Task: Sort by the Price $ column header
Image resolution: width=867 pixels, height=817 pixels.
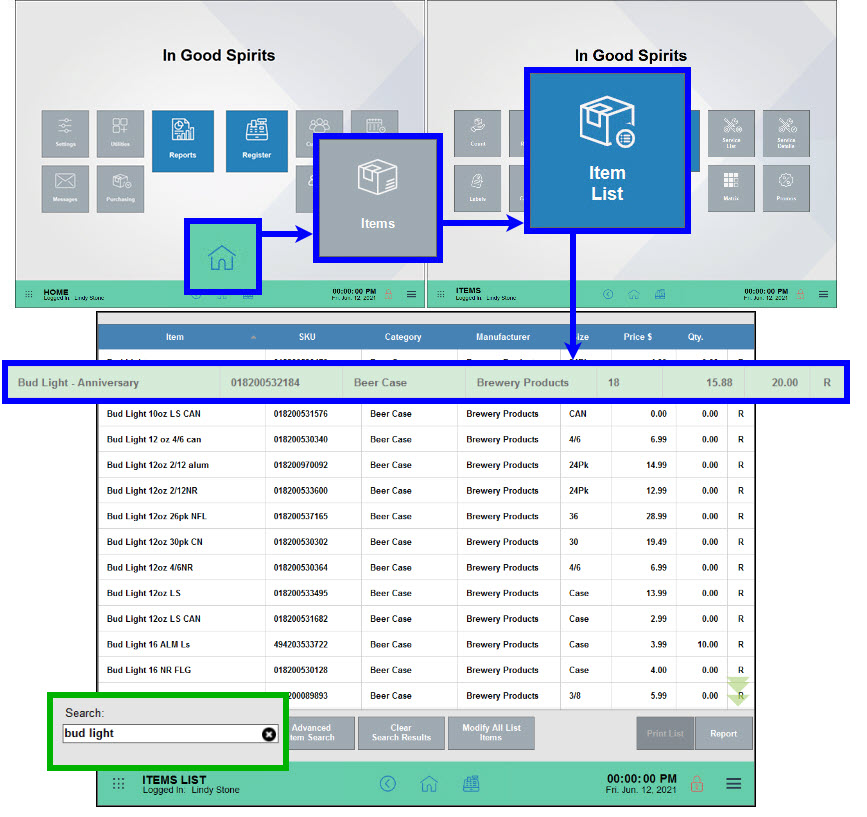Action: point(638,337)
